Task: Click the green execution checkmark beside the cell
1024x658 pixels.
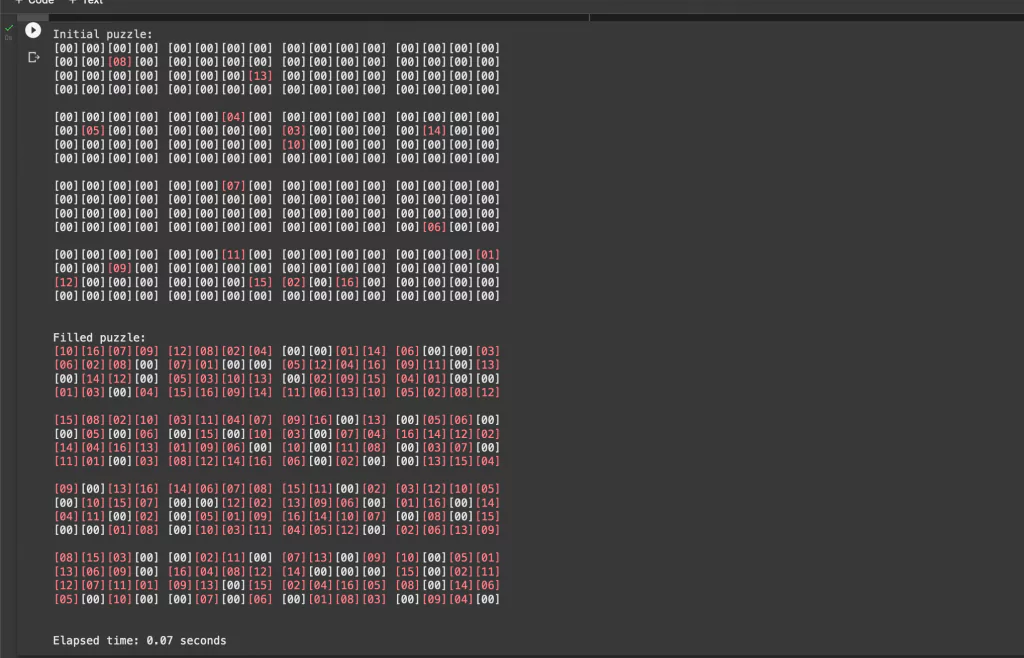Action: [9, 28]
